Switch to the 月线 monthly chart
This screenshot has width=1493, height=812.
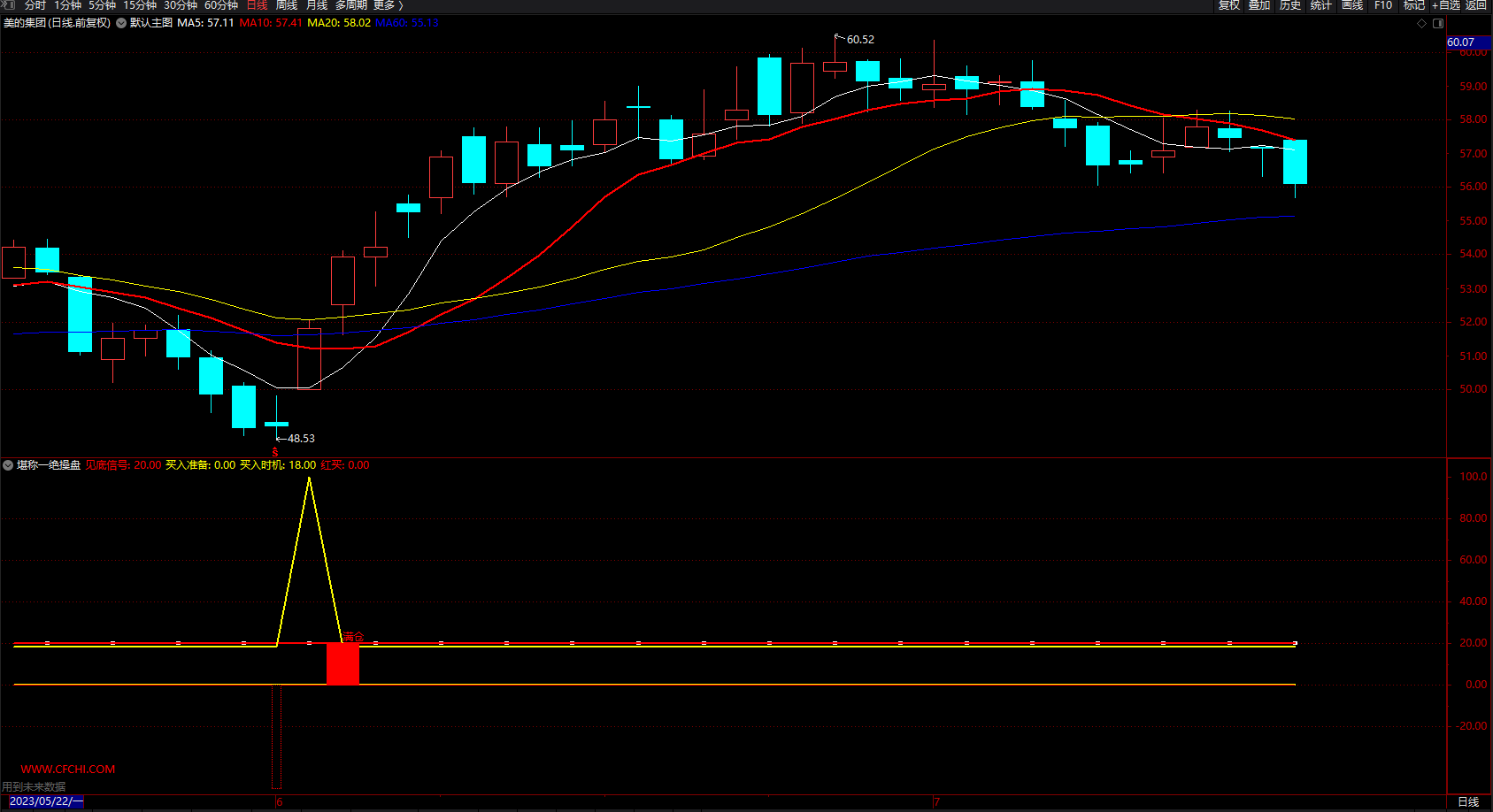point(317,5)
